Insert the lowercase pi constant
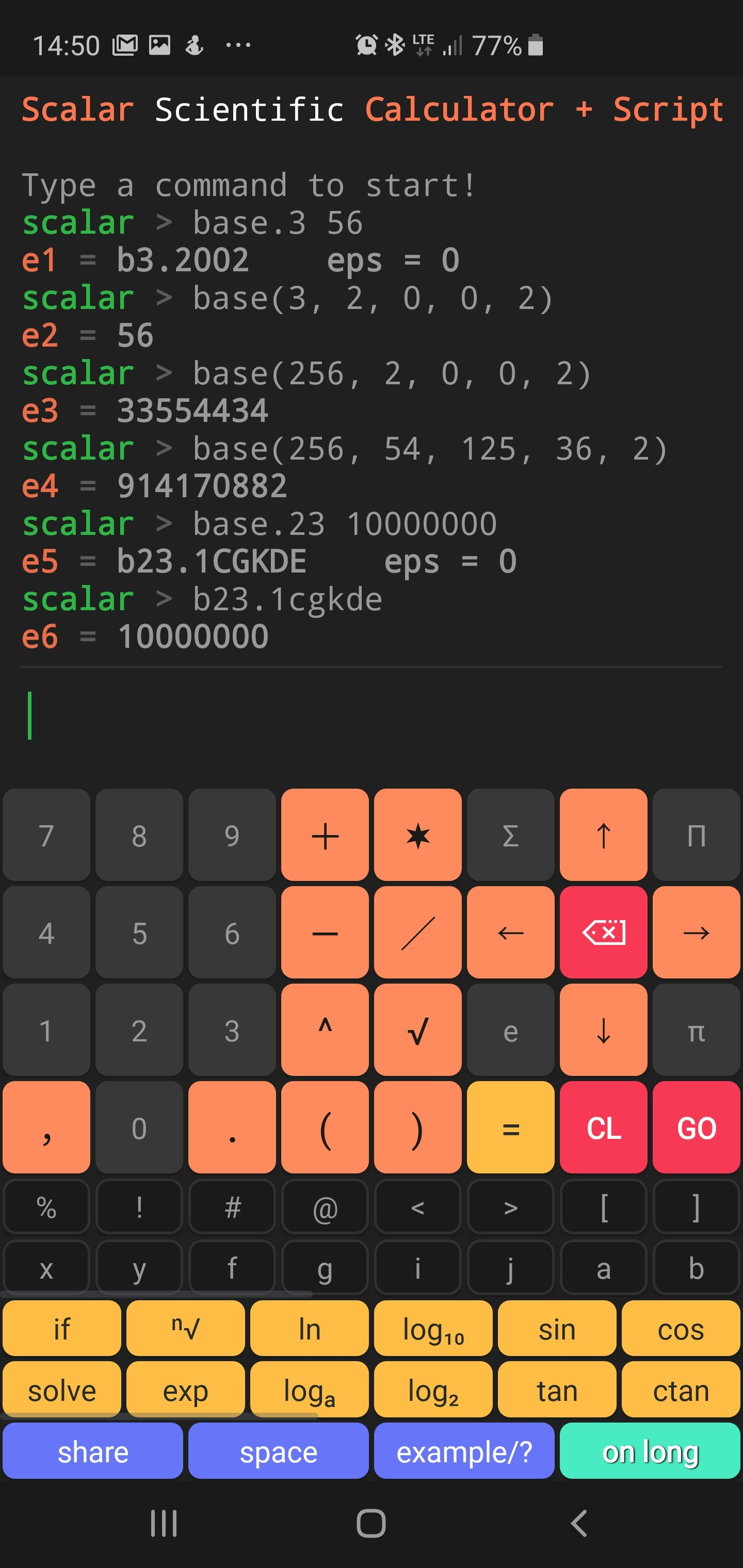743x1568 pixels. (696, 1030)
